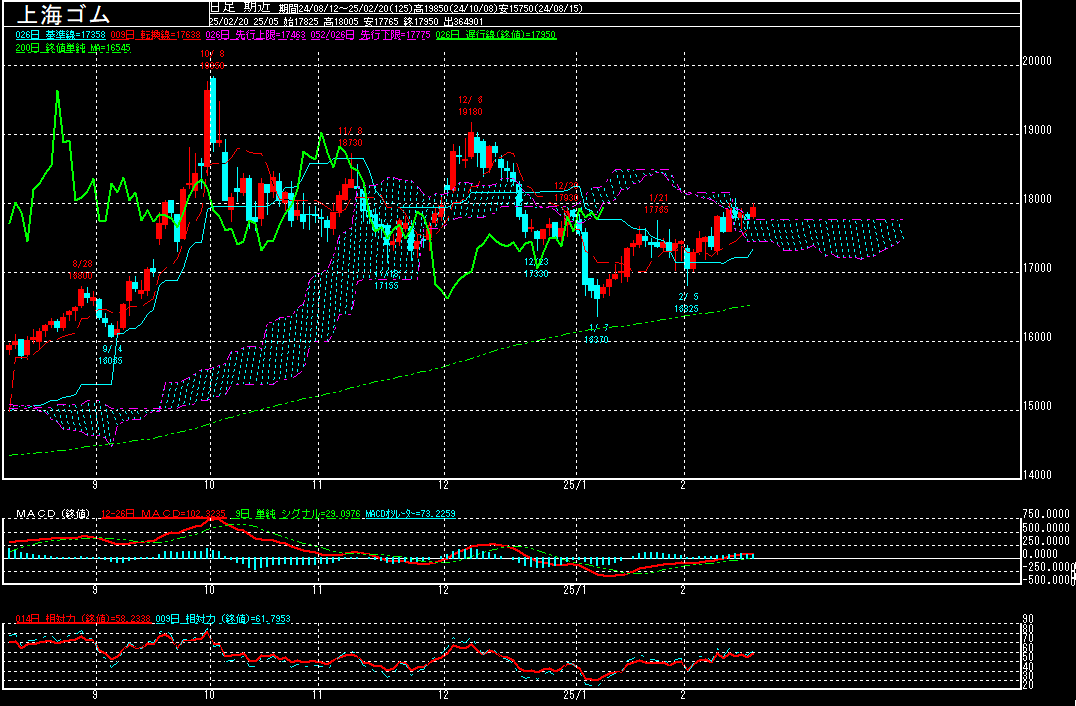Screen dimensions: 1076x706
Task: Click the 12 month label under the MACD panel
Action: click(x=444, y=591)
